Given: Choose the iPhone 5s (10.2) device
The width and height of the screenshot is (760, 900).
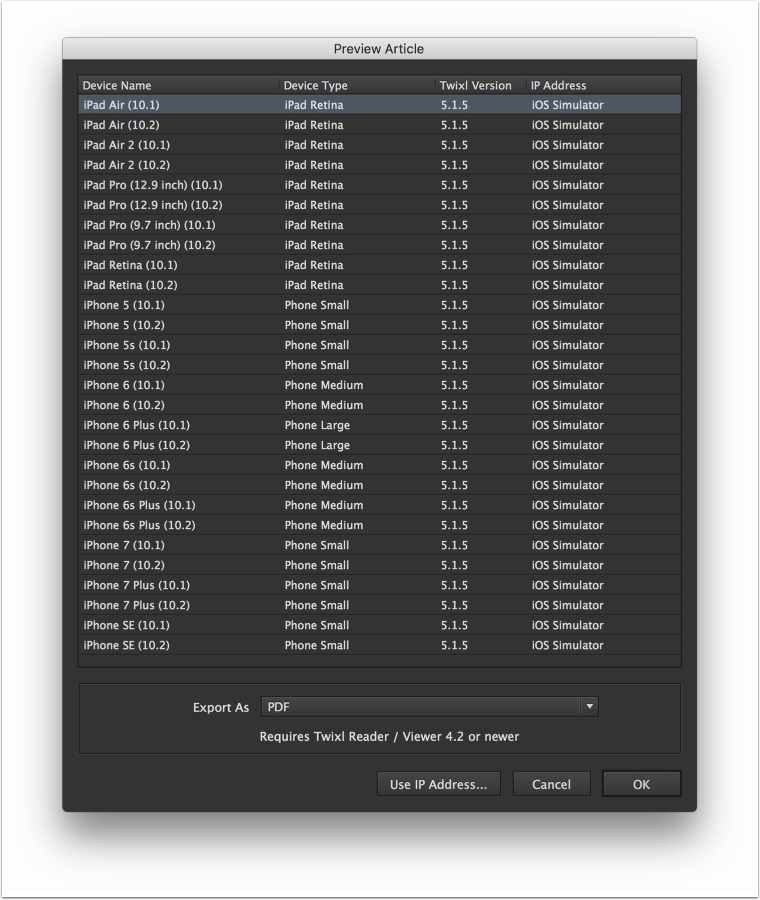Looking at the screenshot, I should (379, 365).
